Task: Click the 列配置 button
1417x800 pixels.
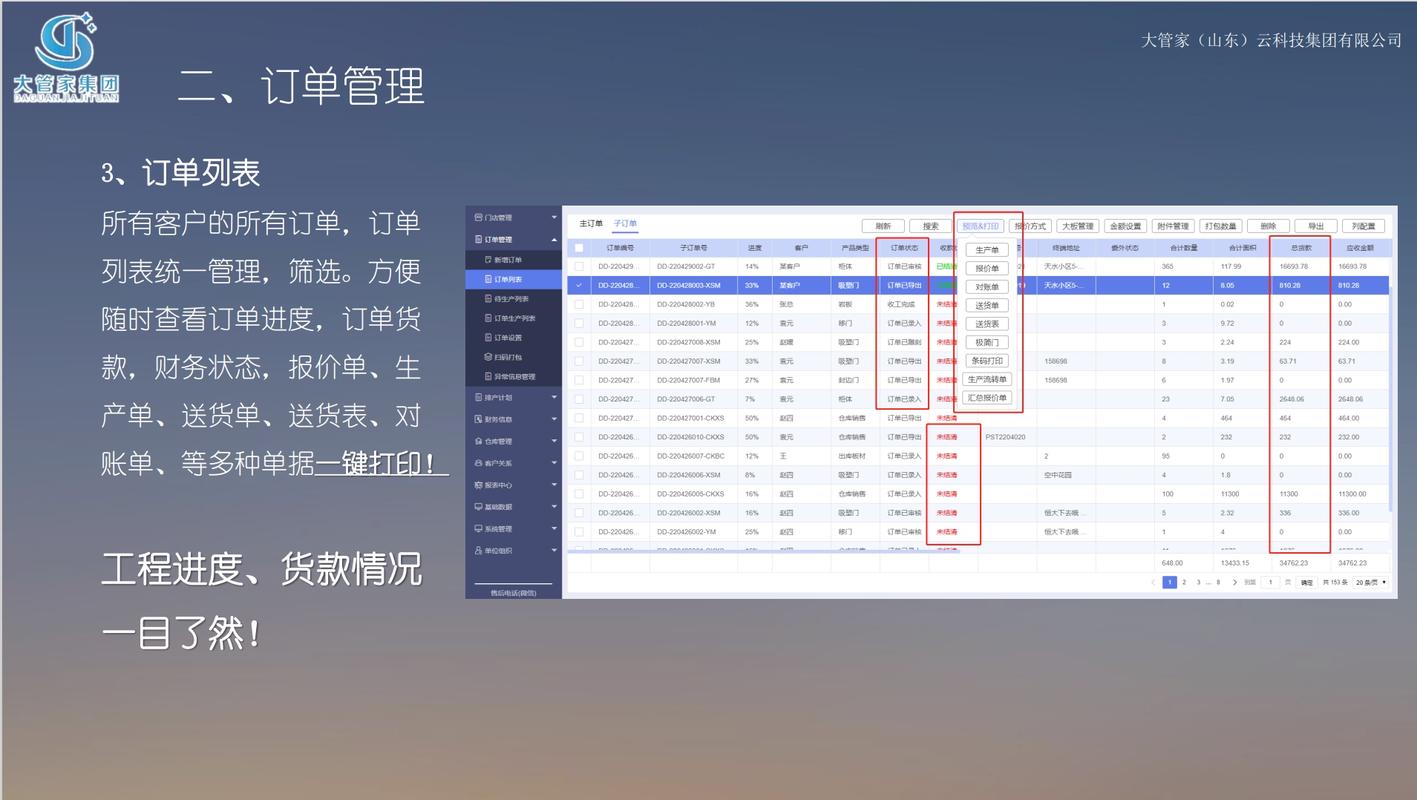Action: pos(1364,226)
